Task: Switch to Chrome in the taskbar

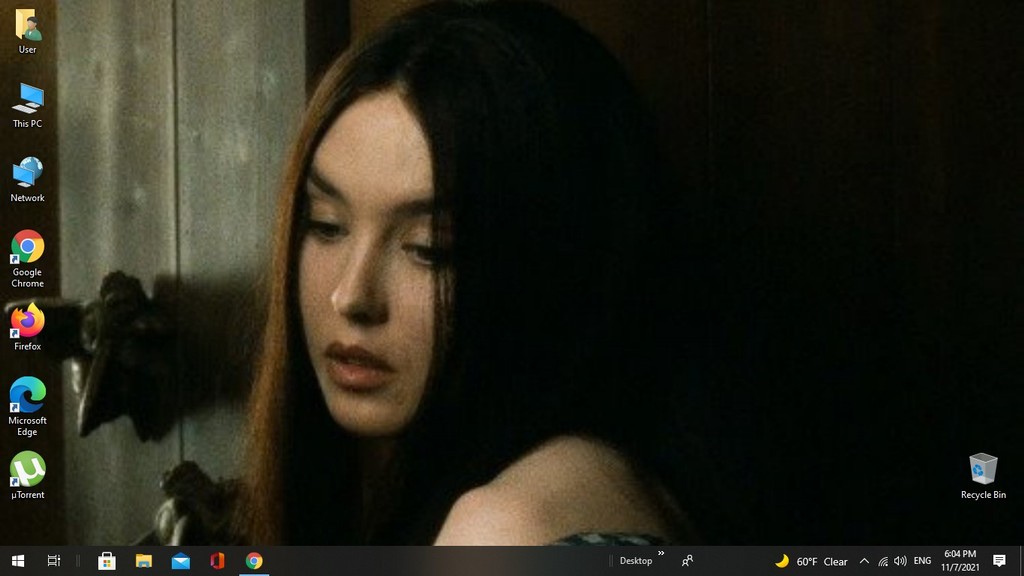Action: (254, 561)
